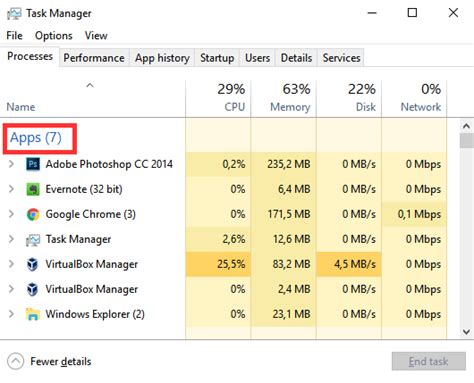
Task: Click the 0,1 Mbps network cell
Action: pos(414,214)
